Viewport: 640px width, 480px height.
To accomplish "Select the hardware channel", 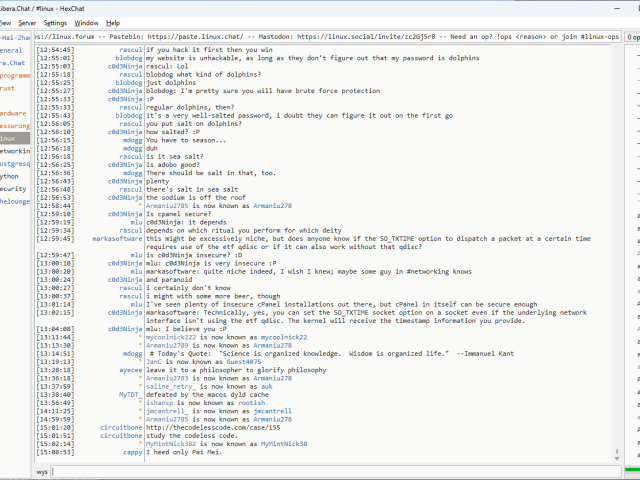I will [13, 113].
